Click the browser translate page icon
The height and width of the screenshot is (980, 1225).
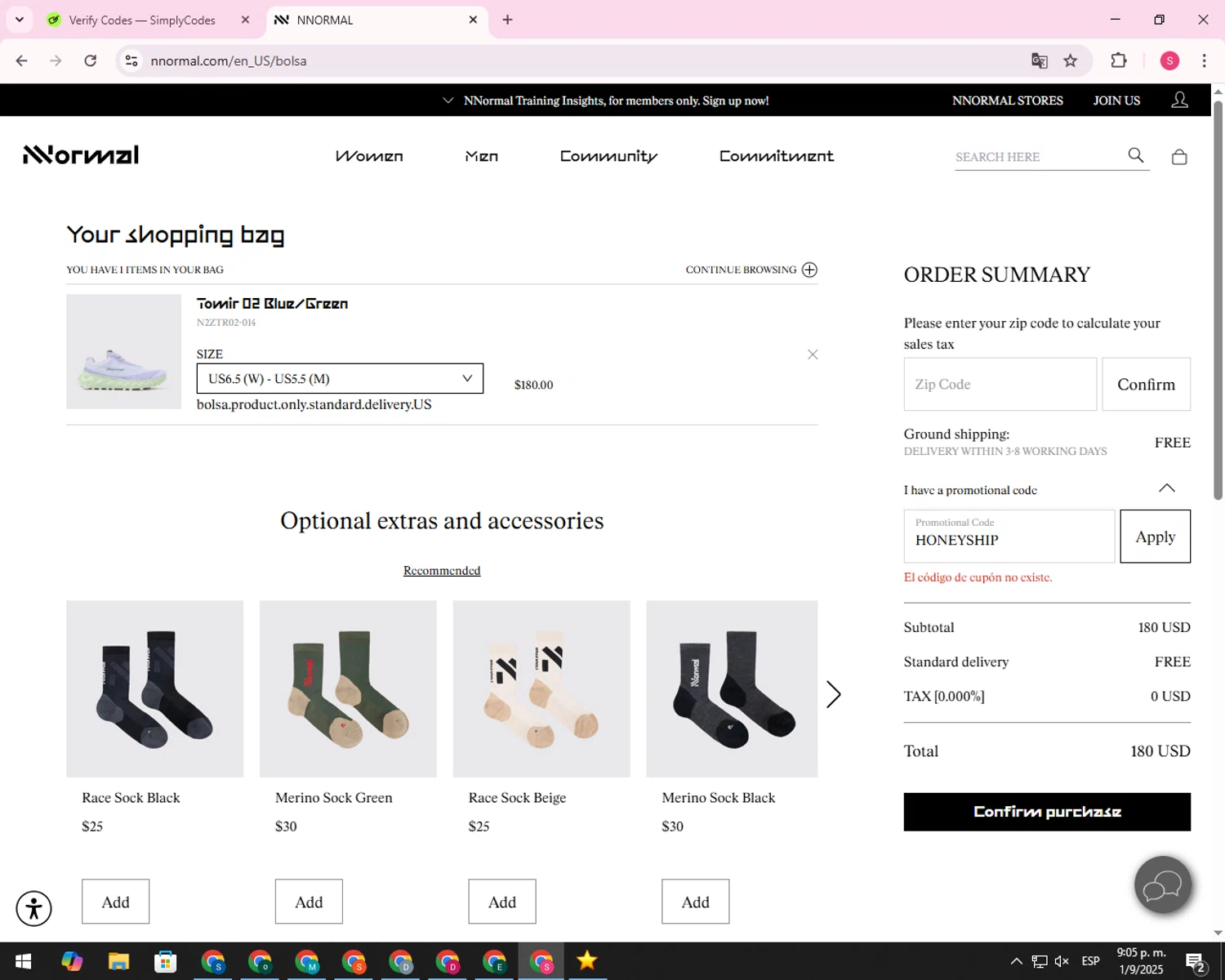pyautogui.click(x=1039, y=60)
